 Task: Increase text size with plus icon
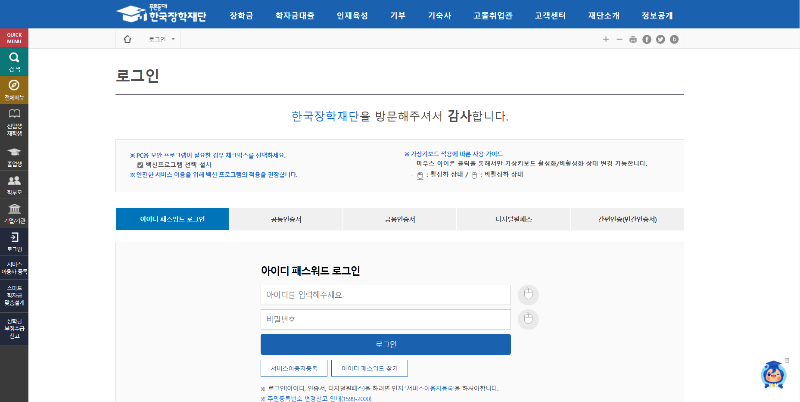pyautogui.click(x=606, y=39)
